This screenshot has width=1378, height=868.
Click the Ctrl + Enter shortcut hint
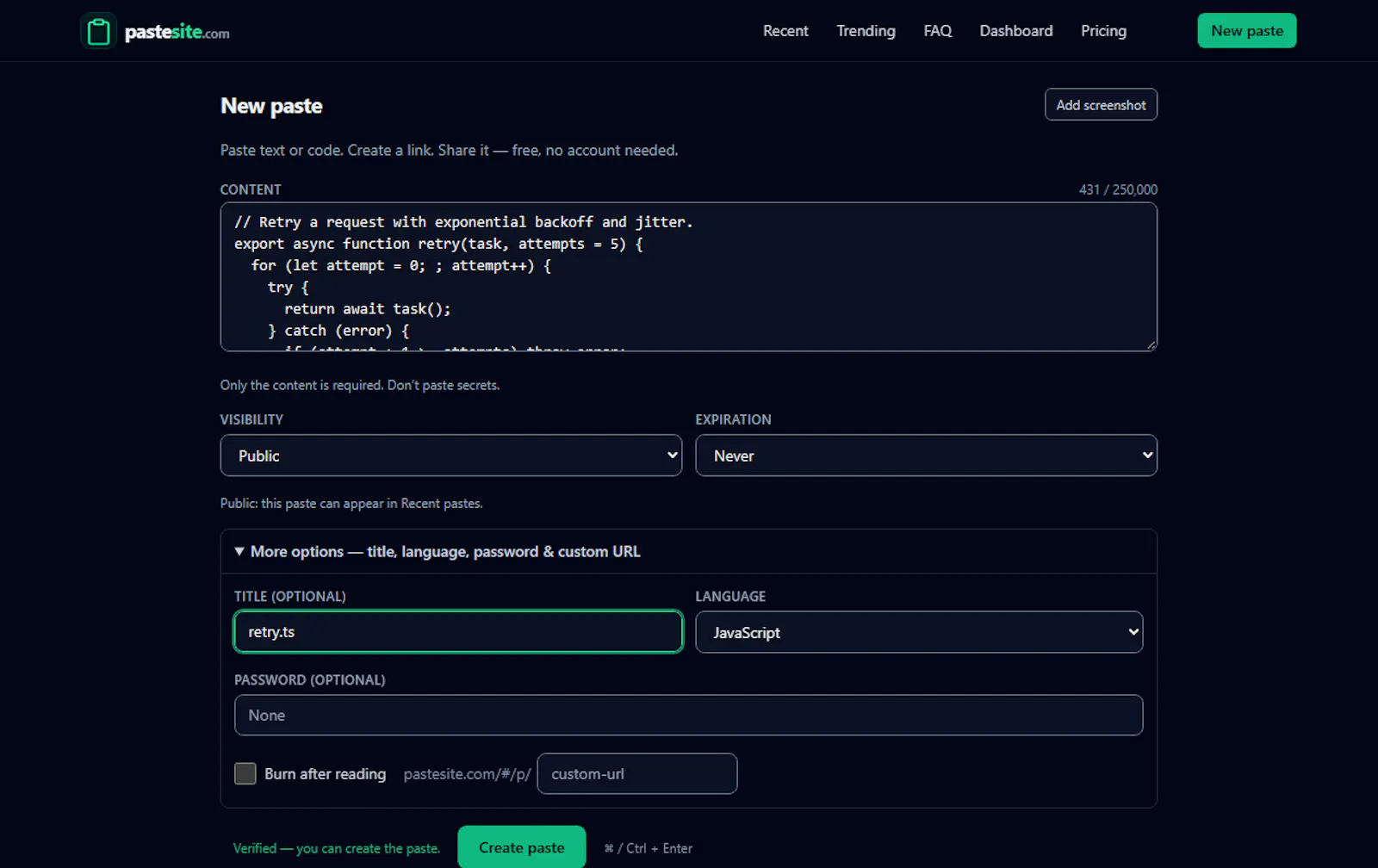click(x=649, y=848)
